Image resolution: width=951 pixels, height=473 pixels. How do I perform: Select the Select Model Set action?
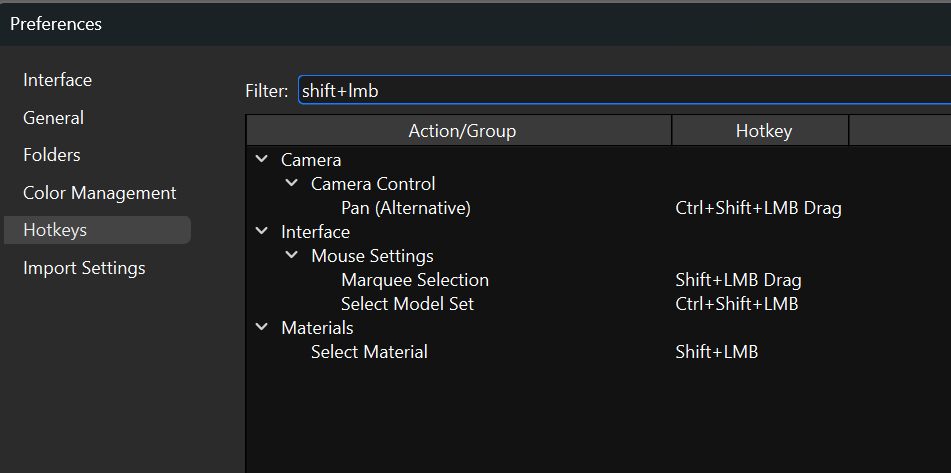[407, 304]
